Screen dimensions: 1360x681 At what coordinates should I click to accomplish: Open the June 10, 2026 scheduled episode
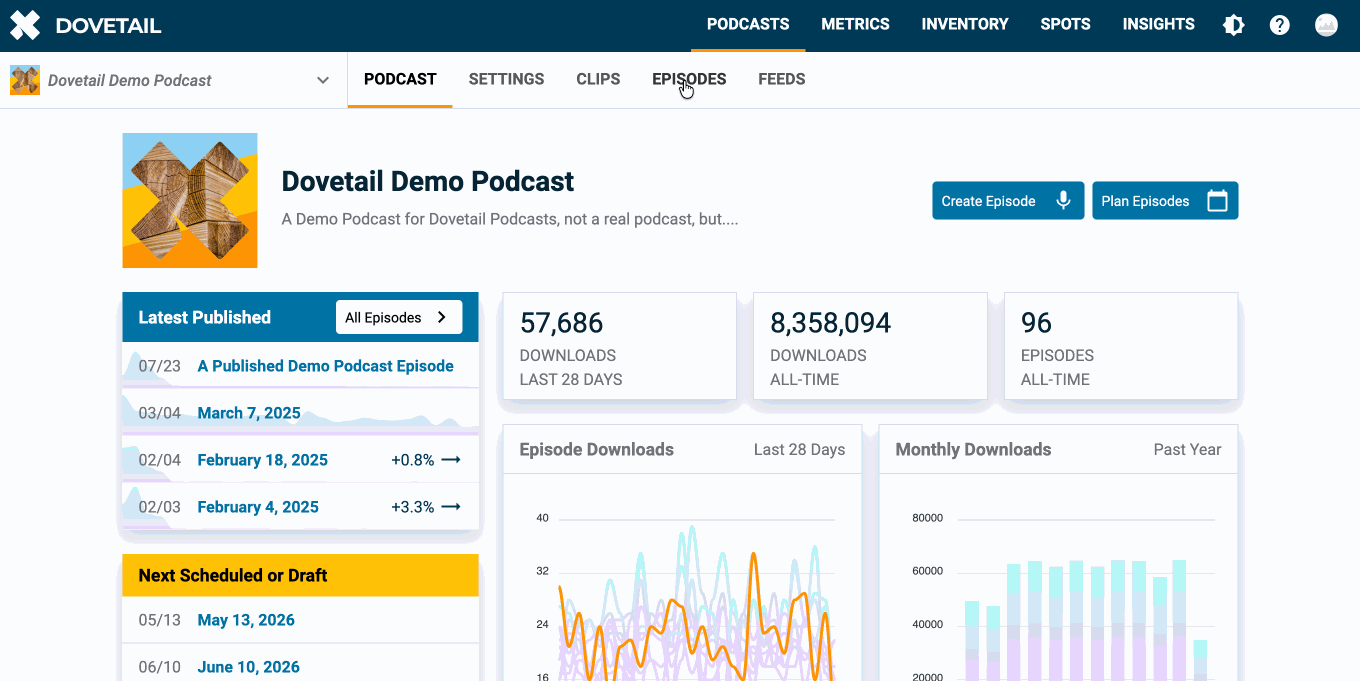[x=248, y=667]
